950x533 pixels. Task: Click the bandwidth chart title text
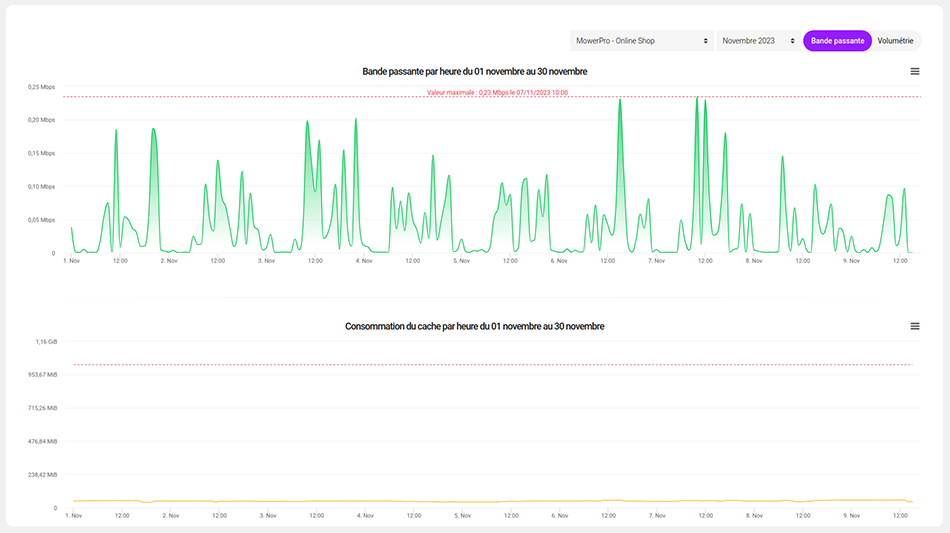pyautogui.click(x=474, y=72)
